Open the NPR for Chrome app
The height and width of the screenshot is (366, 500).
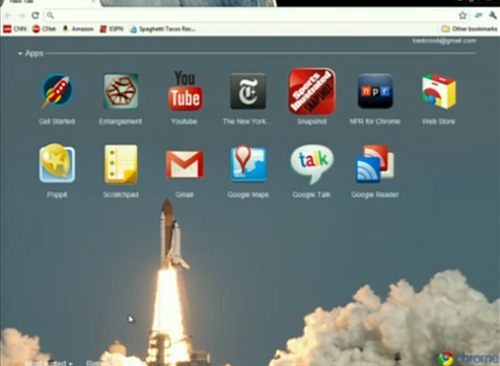375,91
